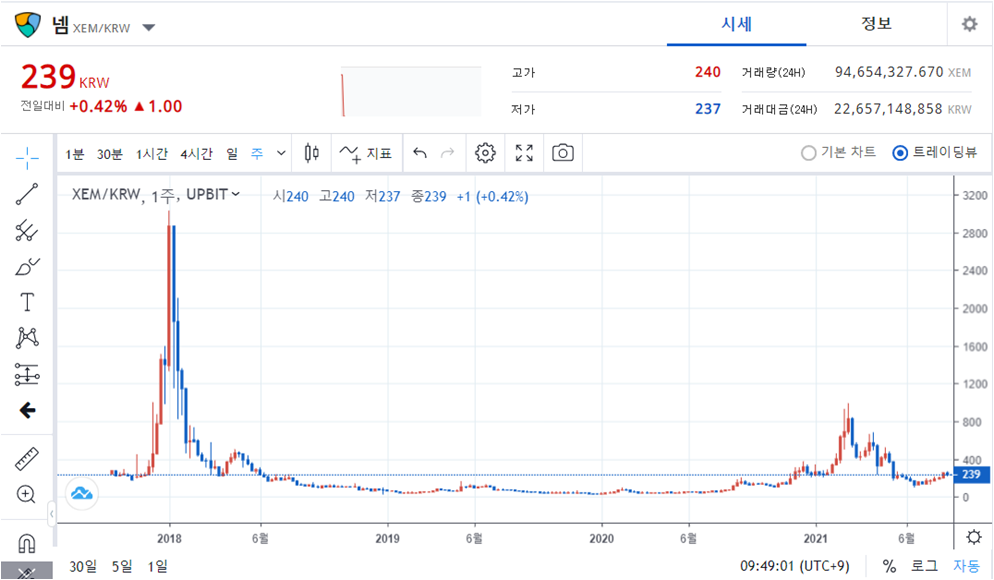Viewport: 994px width, 580px height.
Task: Take a chart snapshot with camera icon
Action: (x=562, y=153)
